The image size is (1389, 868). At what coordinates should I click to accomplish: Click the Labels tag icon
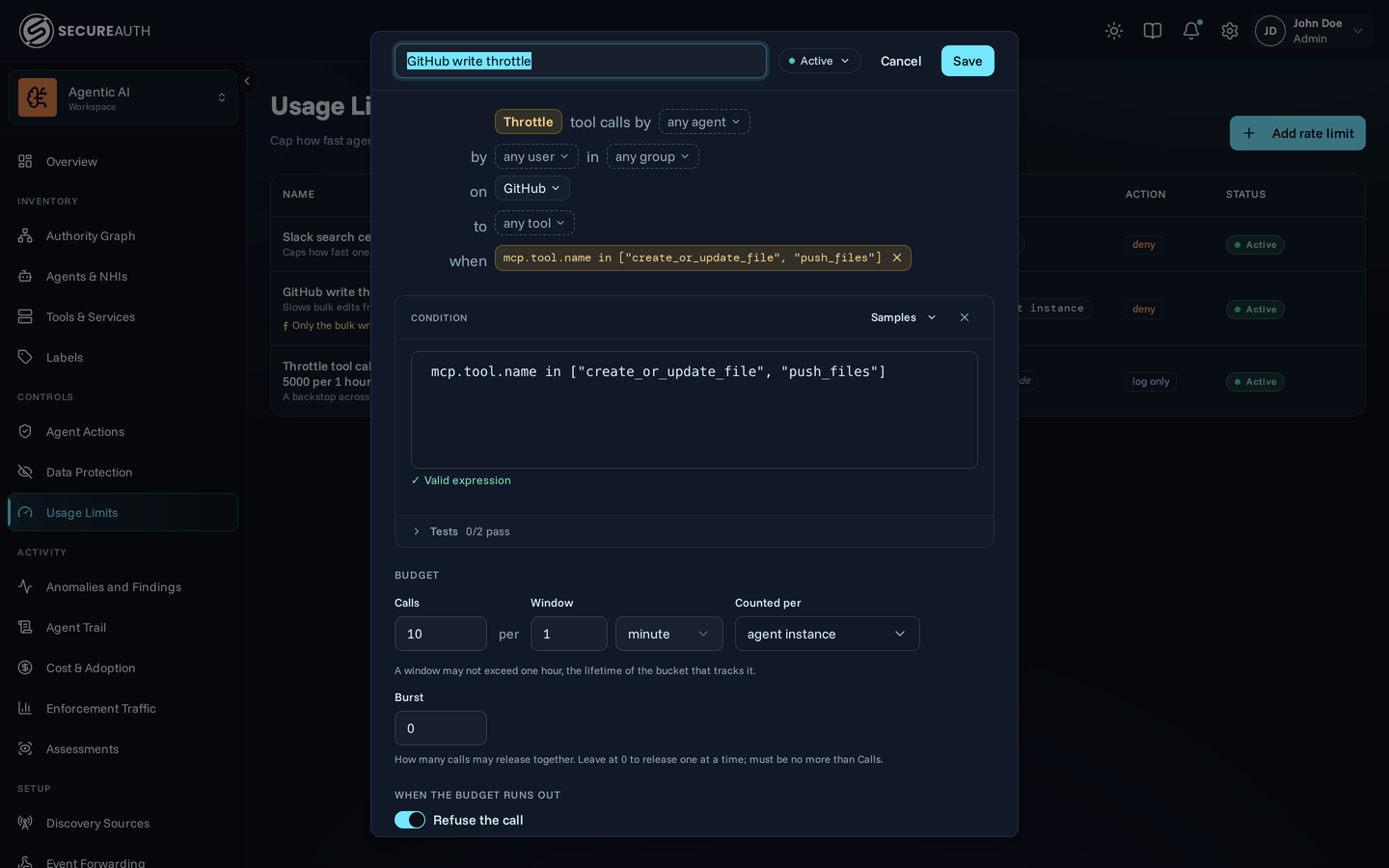pyautogui.click(x=25, y=357)
